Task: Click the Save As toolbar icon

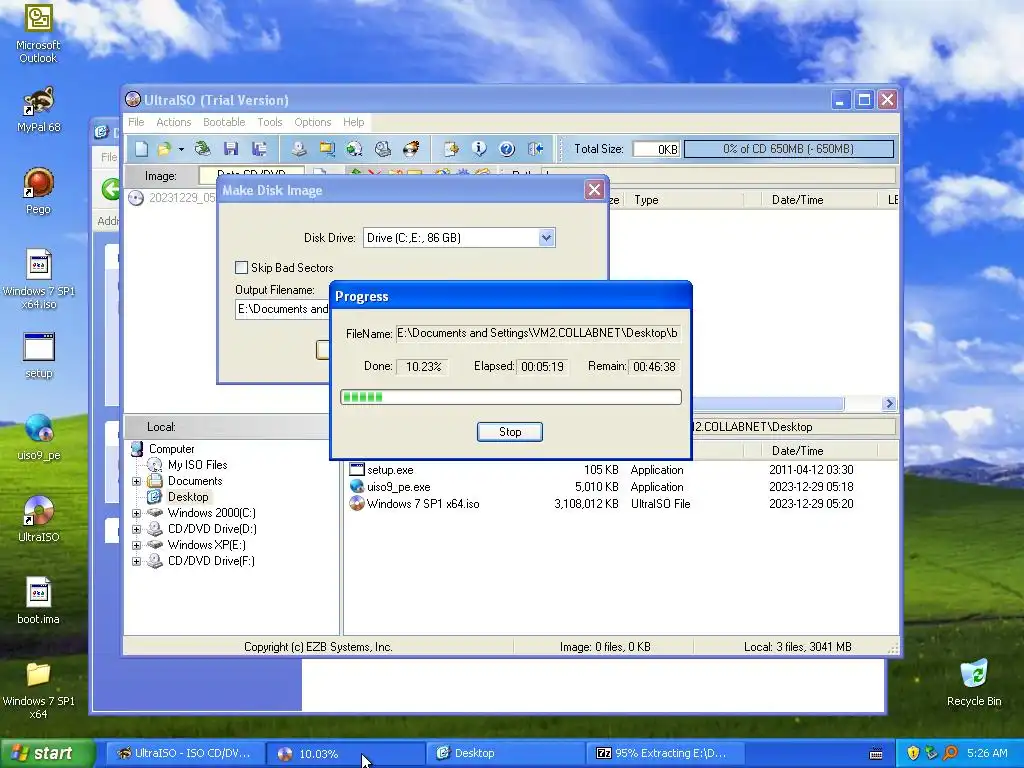Action: tap(259, 149)
